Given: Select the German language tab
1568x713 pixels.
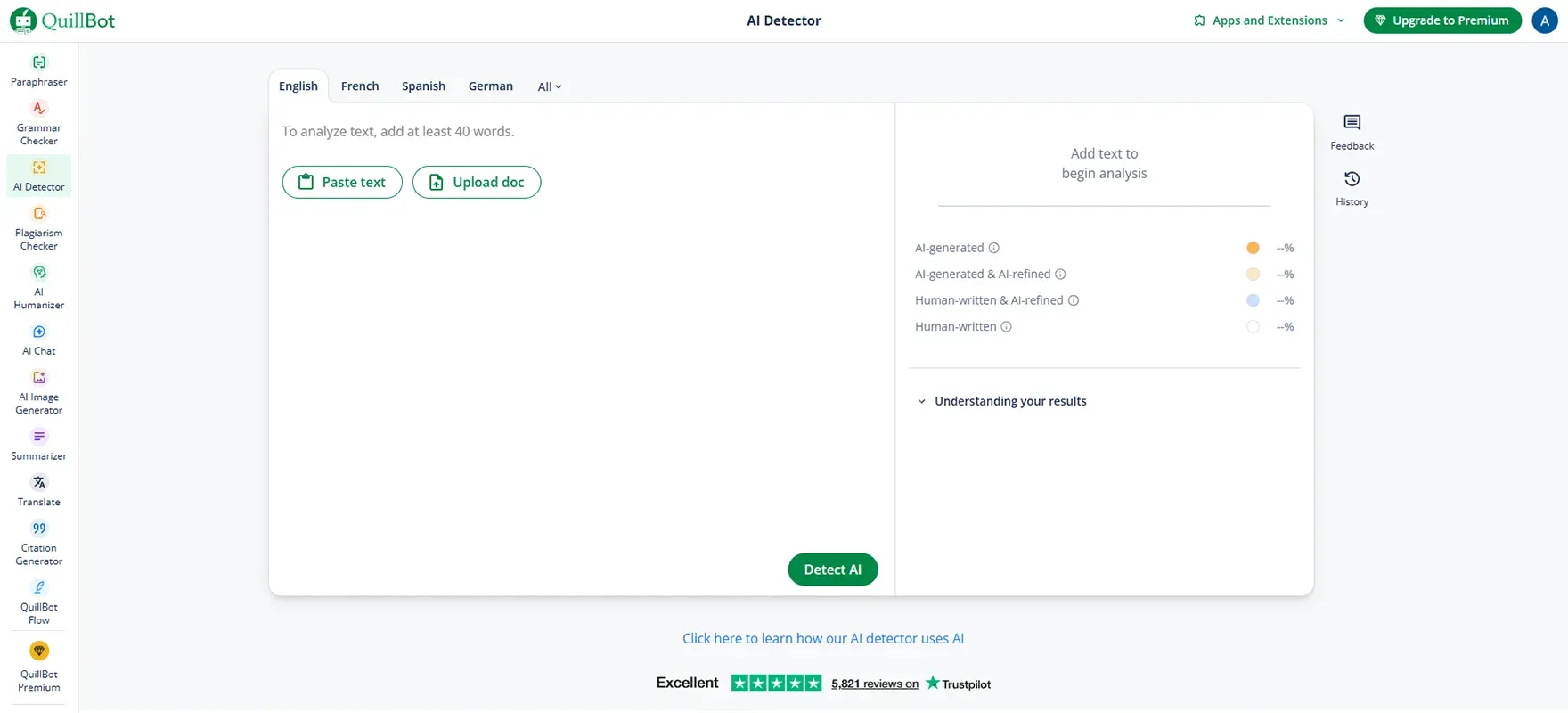Looking at the screenshot, I should click(490, 86).
